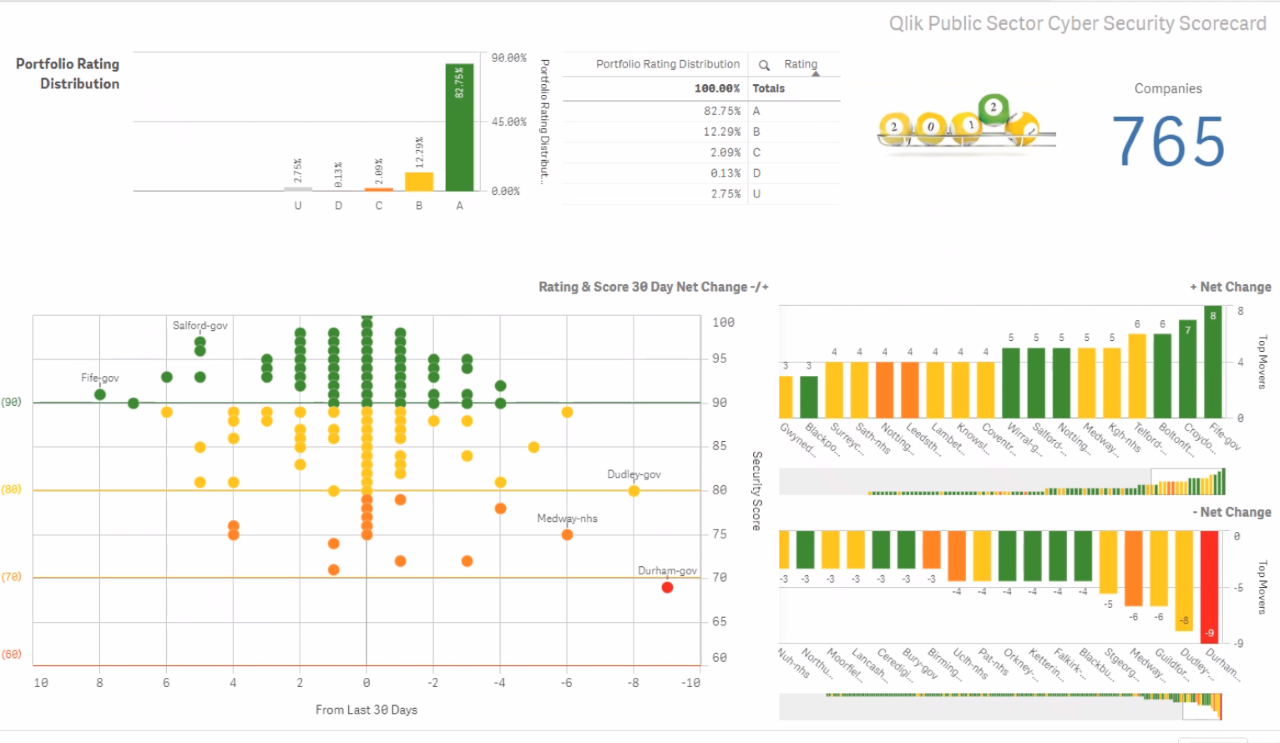This screenshot has height=743, width=1280.
Task: Select the Durham-gov red scatter point
Action: click(667, 587)
